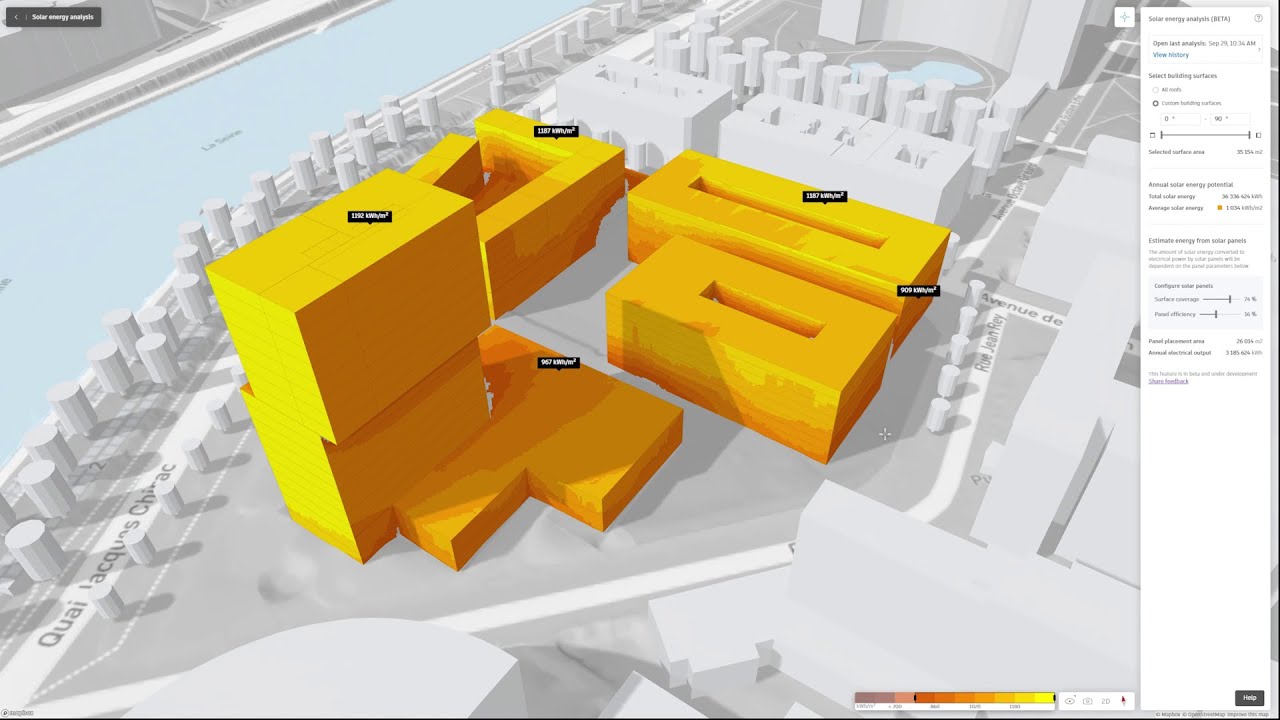The height and width of the screenshot is (720, 1280).
Task: Choose Custom building surfaces option
Action: click(1156, 103)
